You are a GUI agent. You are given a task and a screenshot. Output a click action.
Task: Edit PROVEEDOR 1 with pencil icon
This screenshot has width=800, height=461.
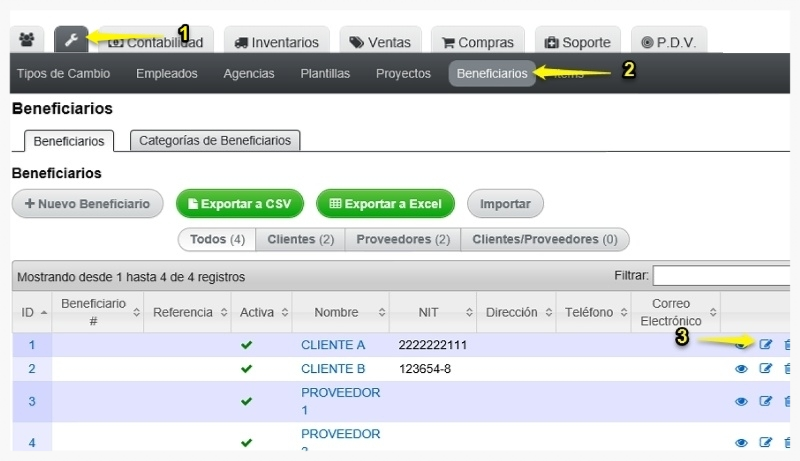pos(765,401)
